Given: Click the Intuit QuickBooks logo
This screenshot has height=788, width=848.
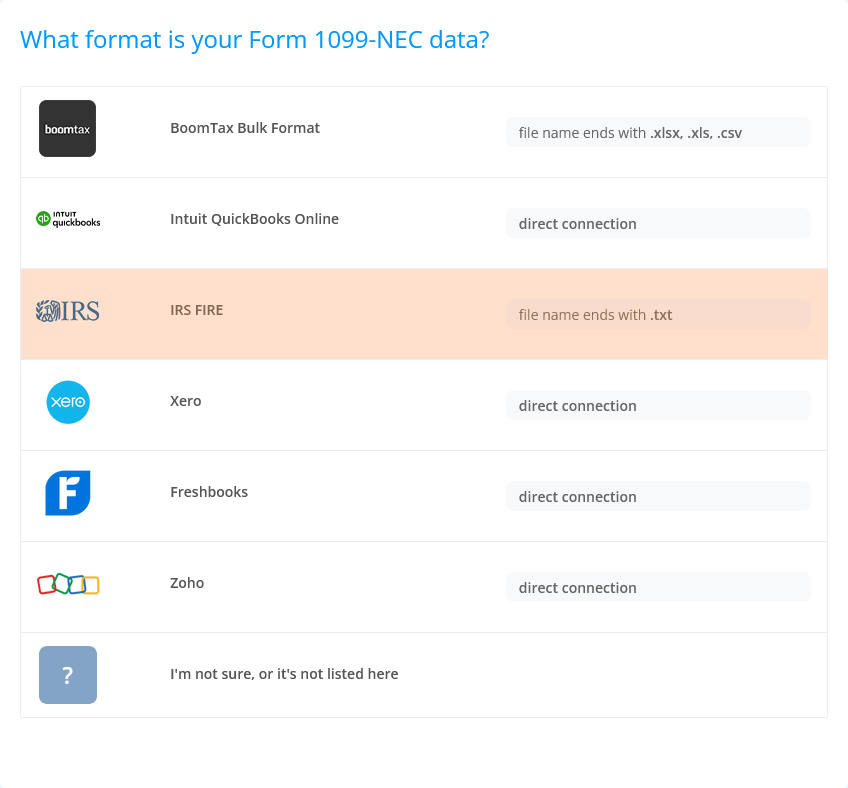Looking at the screenshot, I should [x=68, y=219].
